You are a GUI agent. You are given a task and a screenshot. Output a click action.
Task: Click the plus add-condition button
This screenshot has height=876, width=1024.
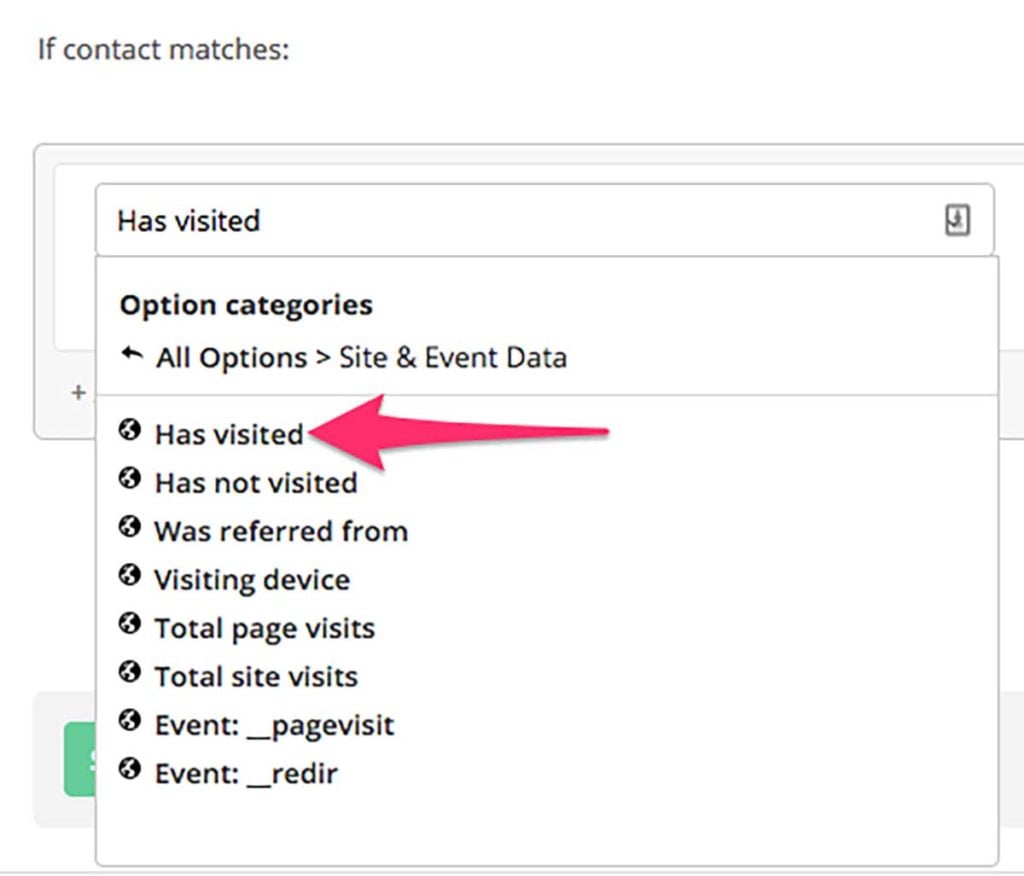click(78, 393)
